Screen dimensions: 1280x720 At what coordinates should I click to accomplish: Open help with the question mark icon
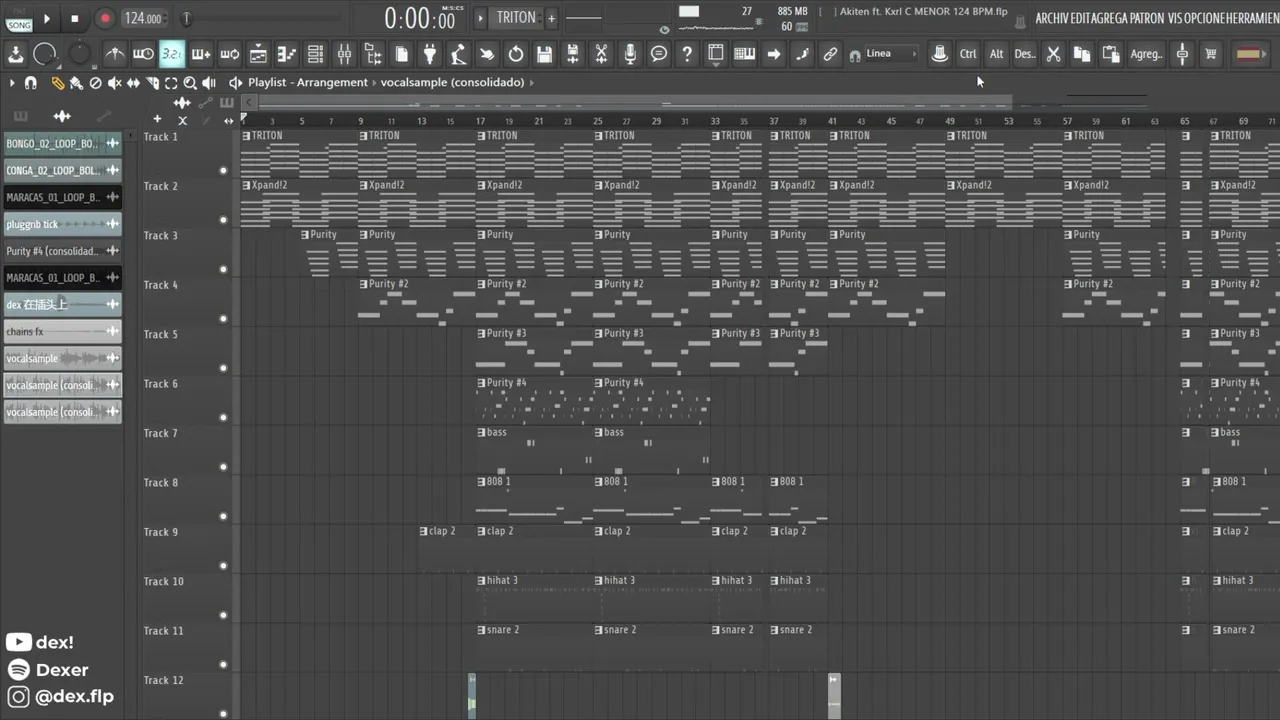[x=687, y=54]
